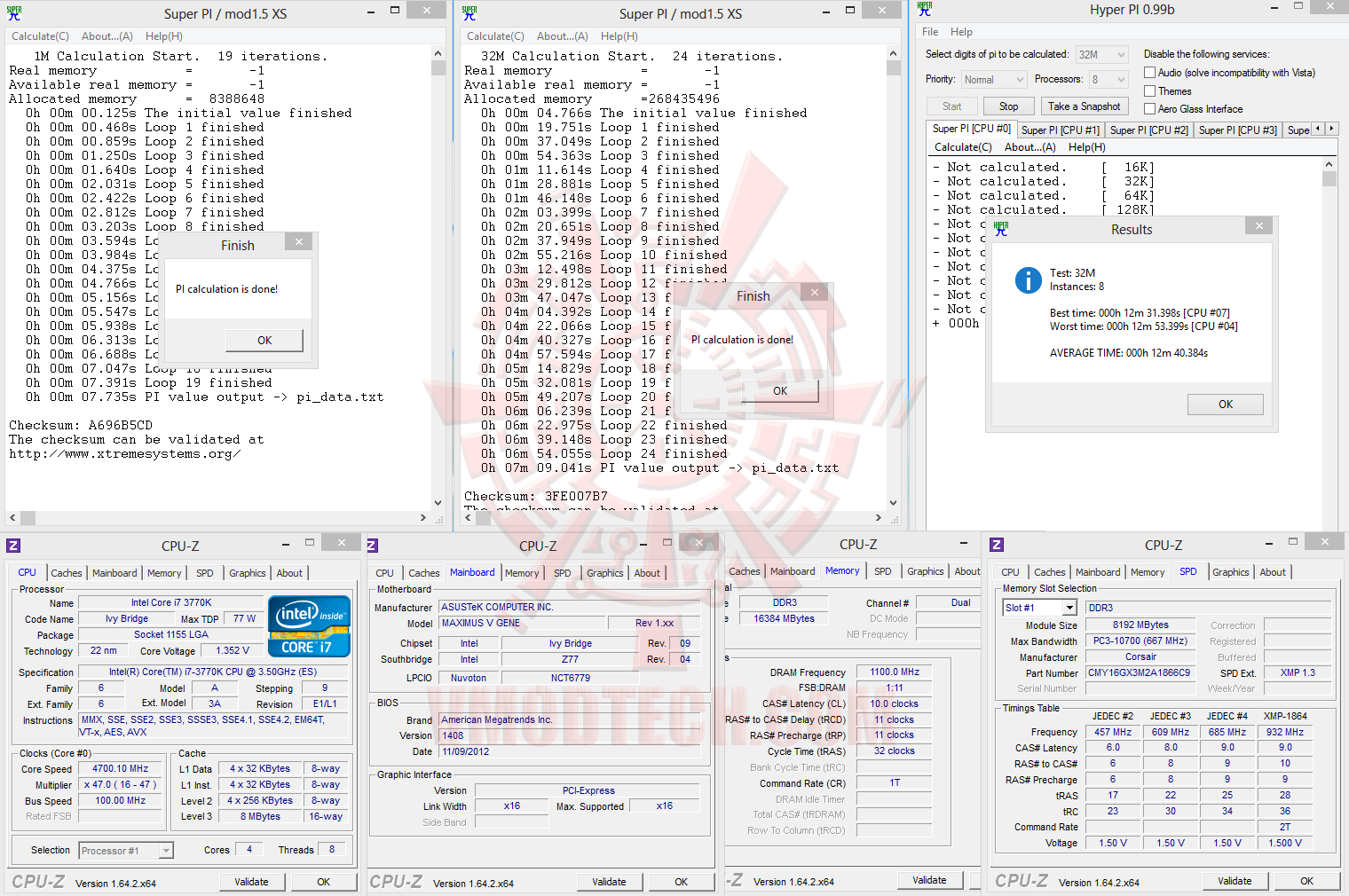Click the vertical scrollbar track in the 1M Super PI window
The width and height of the screenshot is (1349, 896).
pyautogui.click(x=438, y=284)
